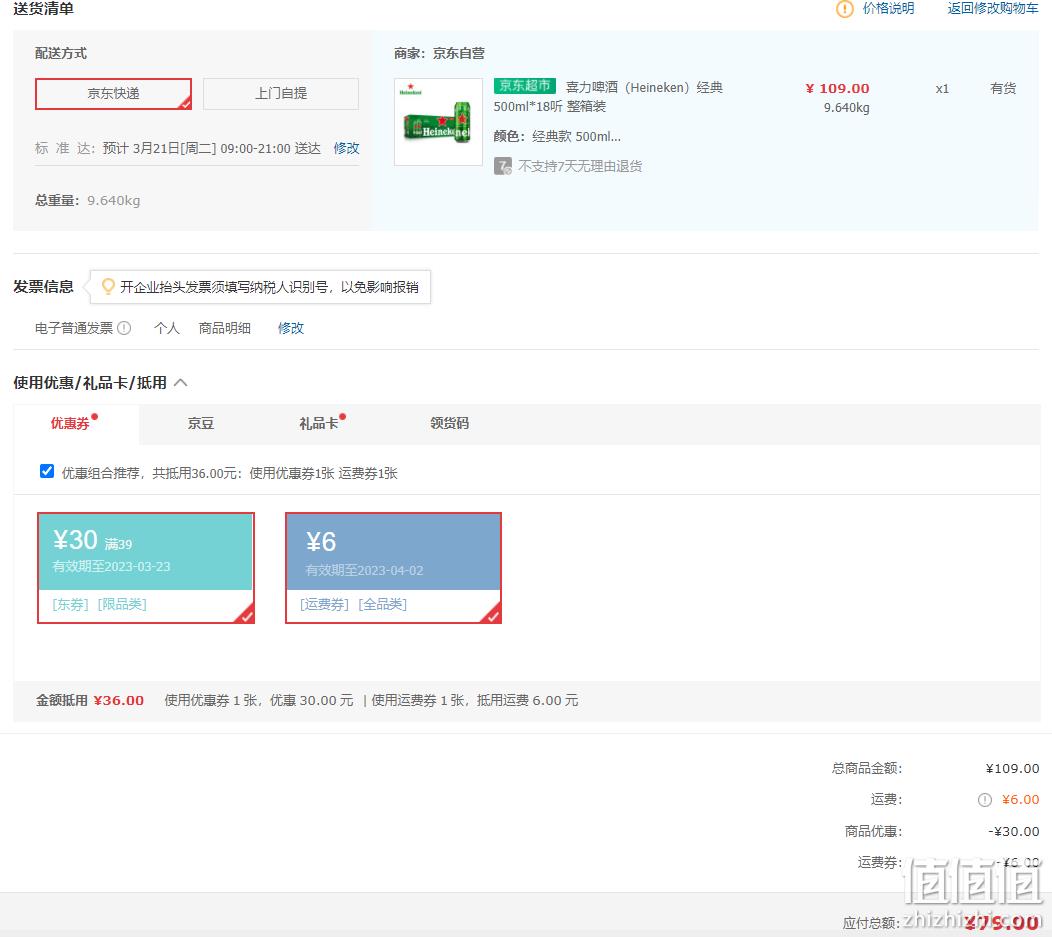Switch to the 京豆 tab
Image resolution: width=1052 pixels, height=937 pixels.
coord(201,423)
